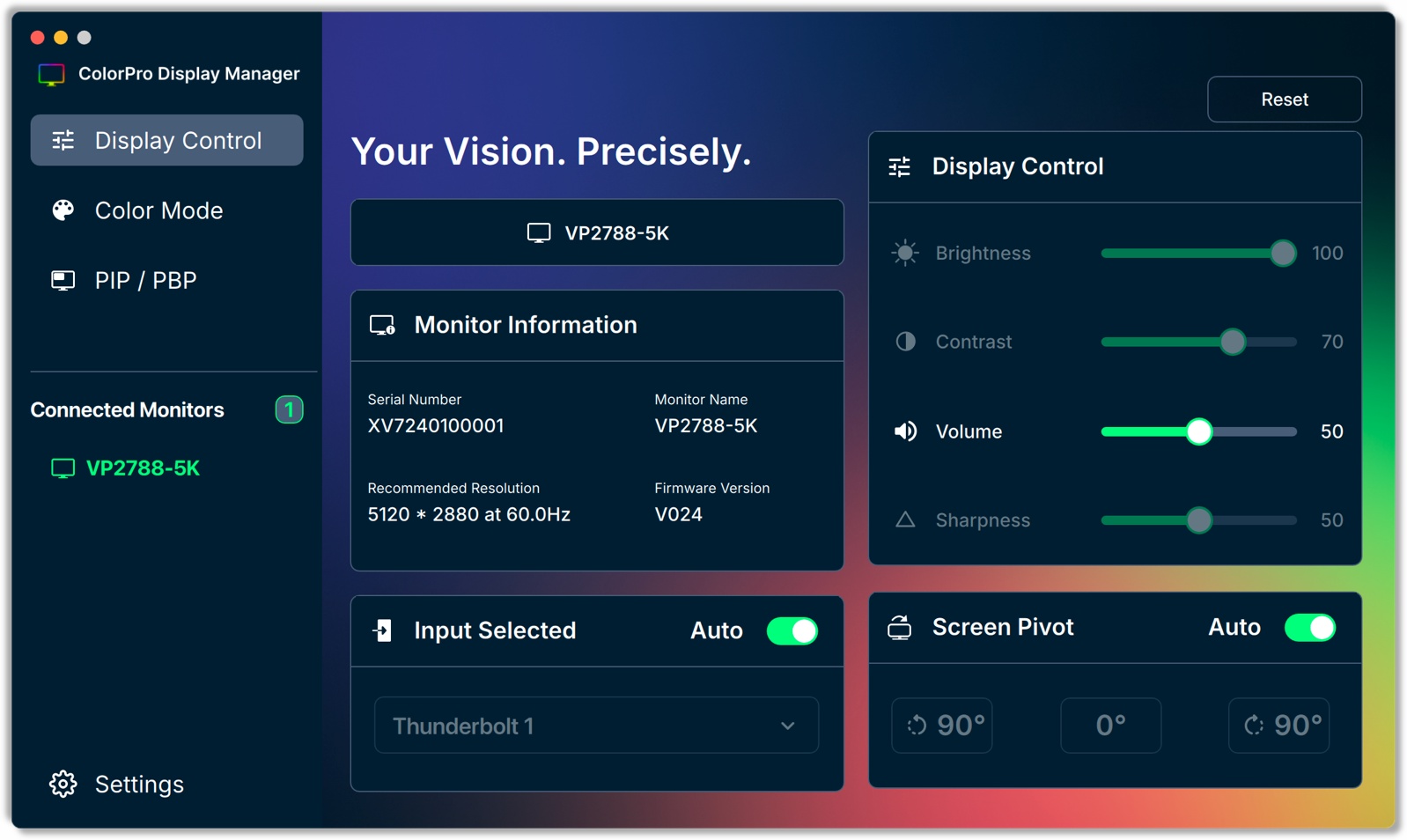Click the VP2788-5K monitor selector button
Viewport: 1407px width, 840px height.
pos(597,232)
